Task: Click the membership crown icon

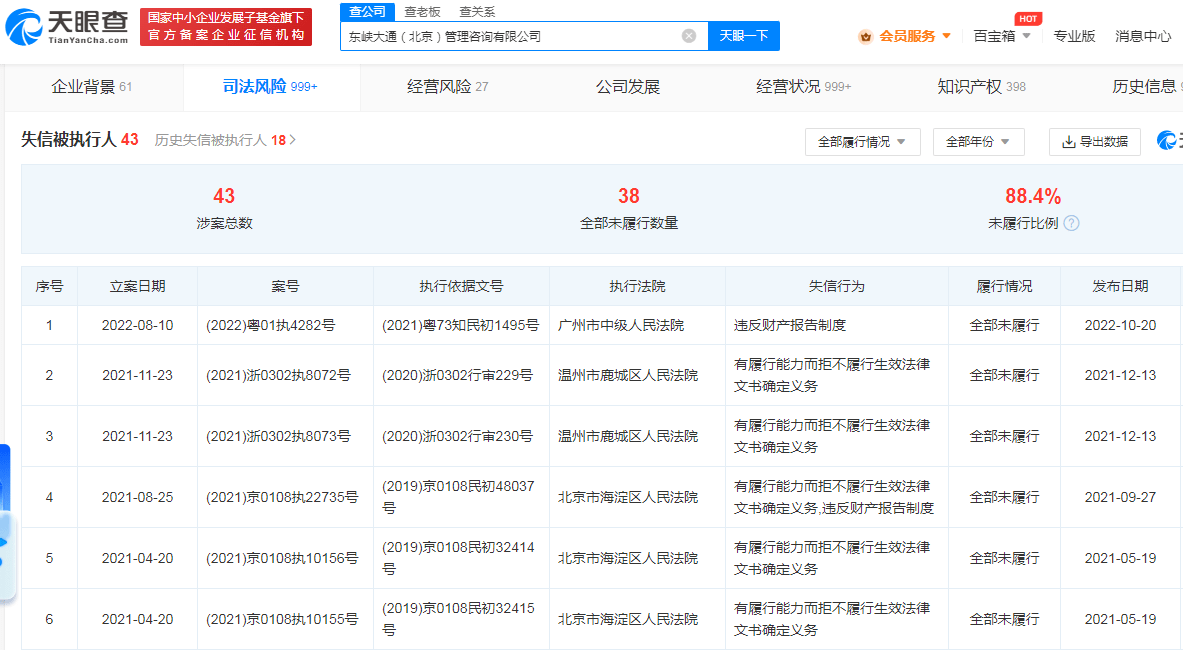Action: coord(865,36)
